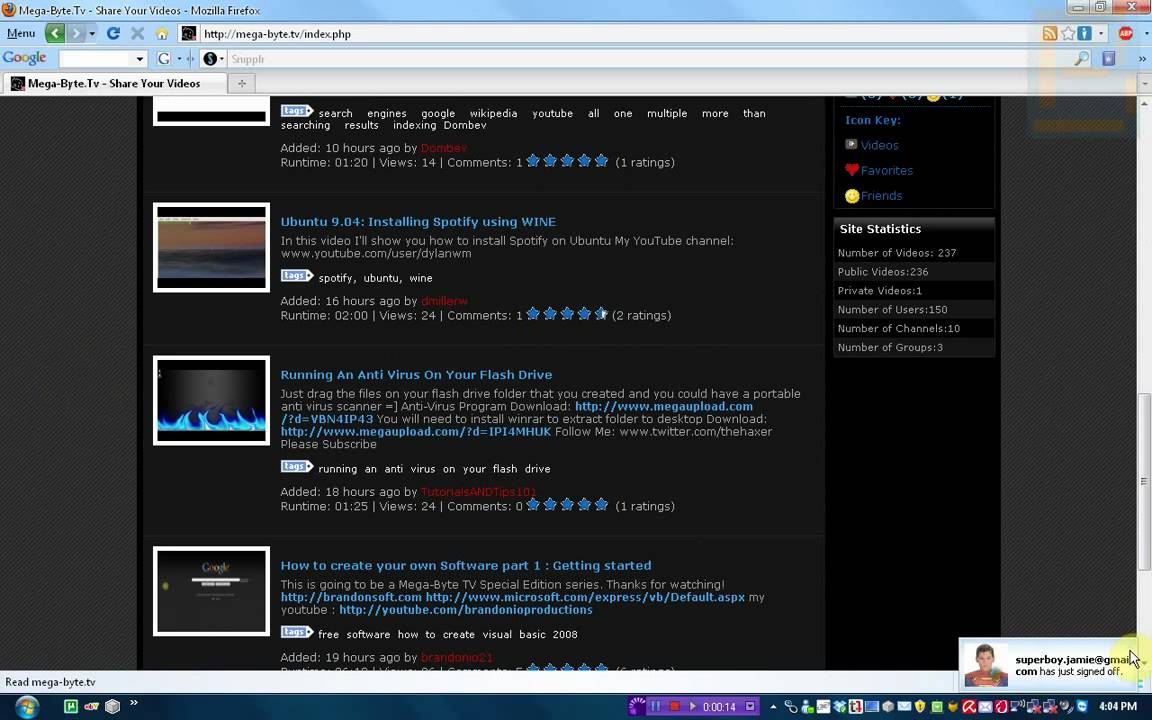Expand the toolbar overflow chevron
The width and height of the screenshot is (1152, 720).
pyautogui.click(x=1142, y=59)
